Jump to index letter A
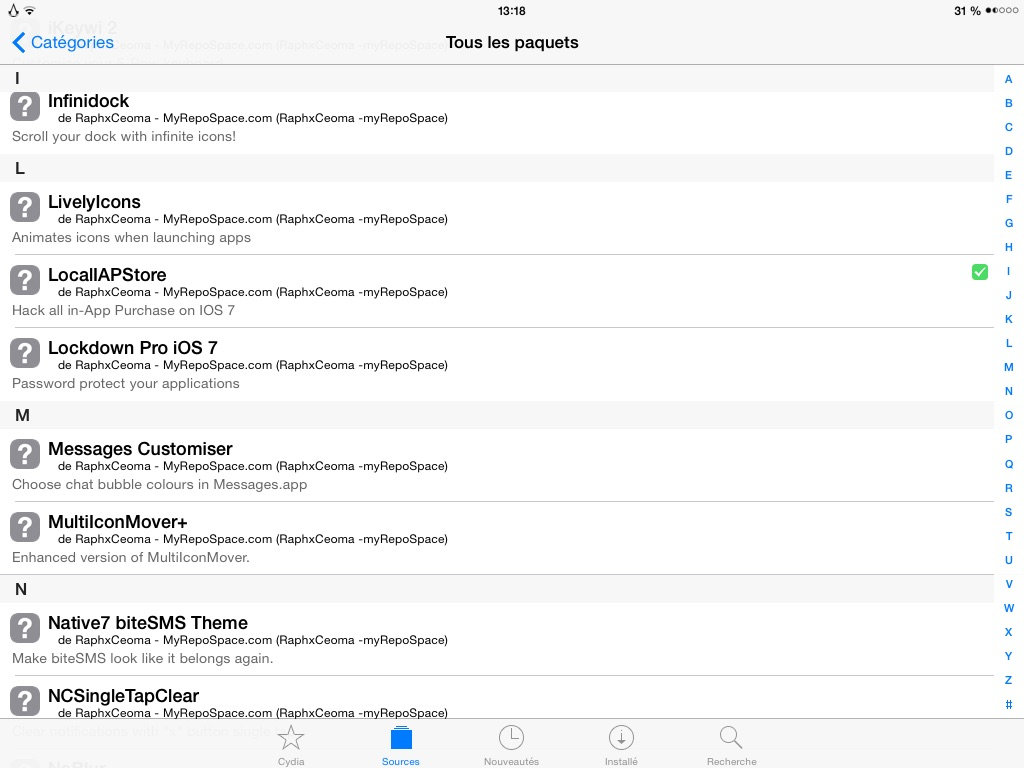The image size is (1024, 768). [1008, 79]
